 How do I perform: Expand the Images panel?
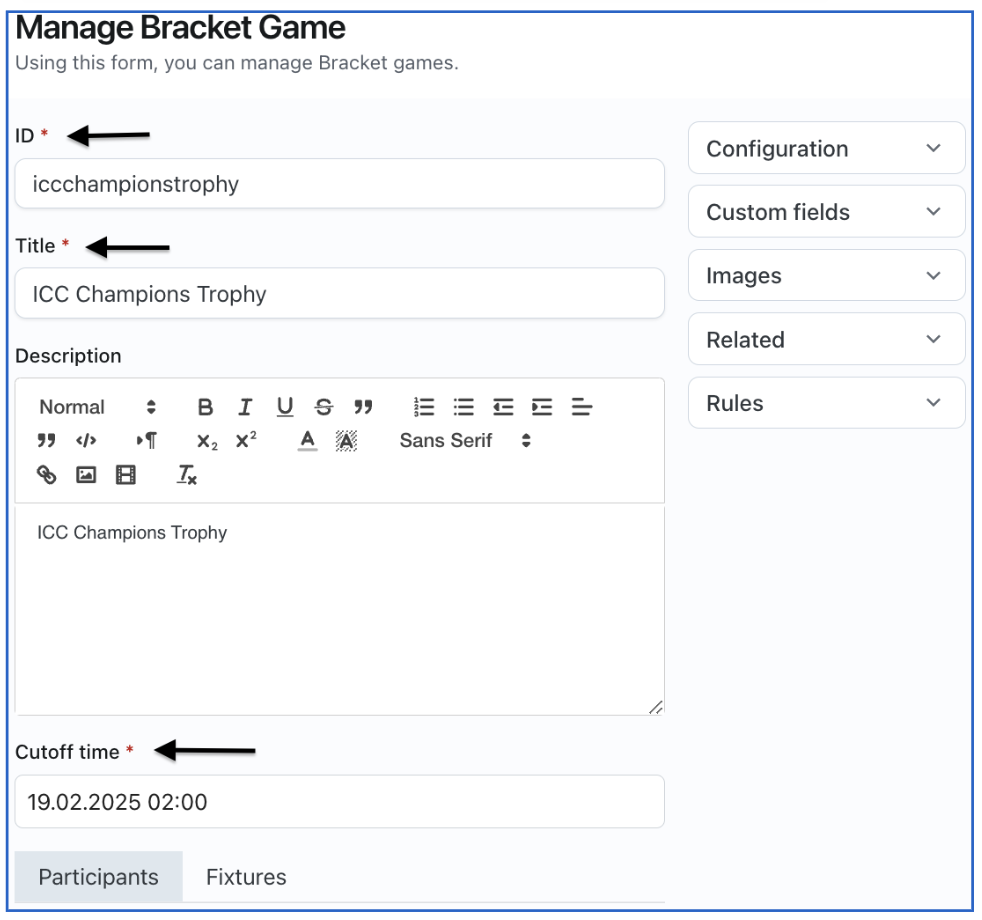pos(826,276)
